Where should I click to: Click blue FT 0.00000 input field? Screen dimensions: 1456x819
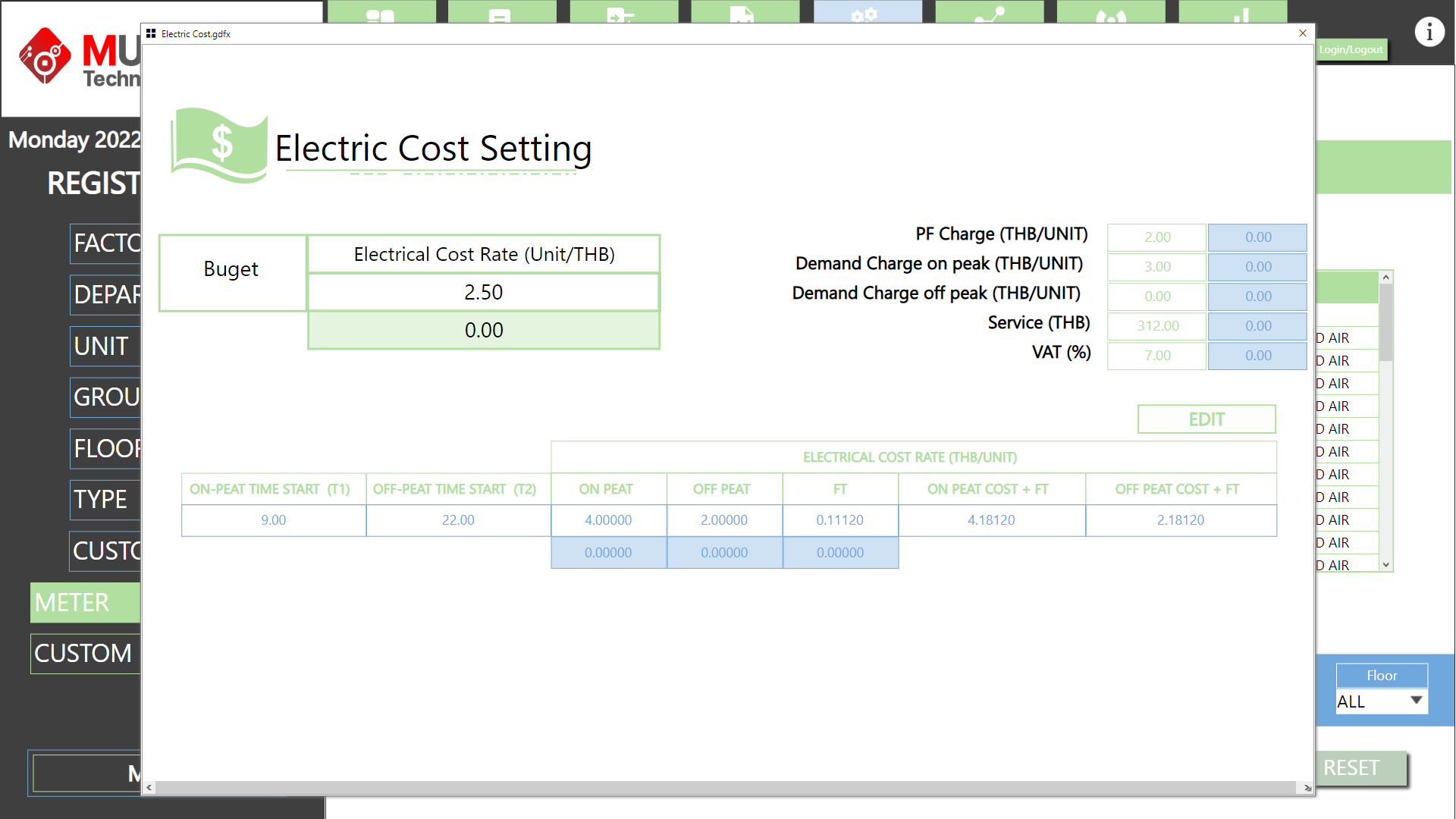pos(840,553)
